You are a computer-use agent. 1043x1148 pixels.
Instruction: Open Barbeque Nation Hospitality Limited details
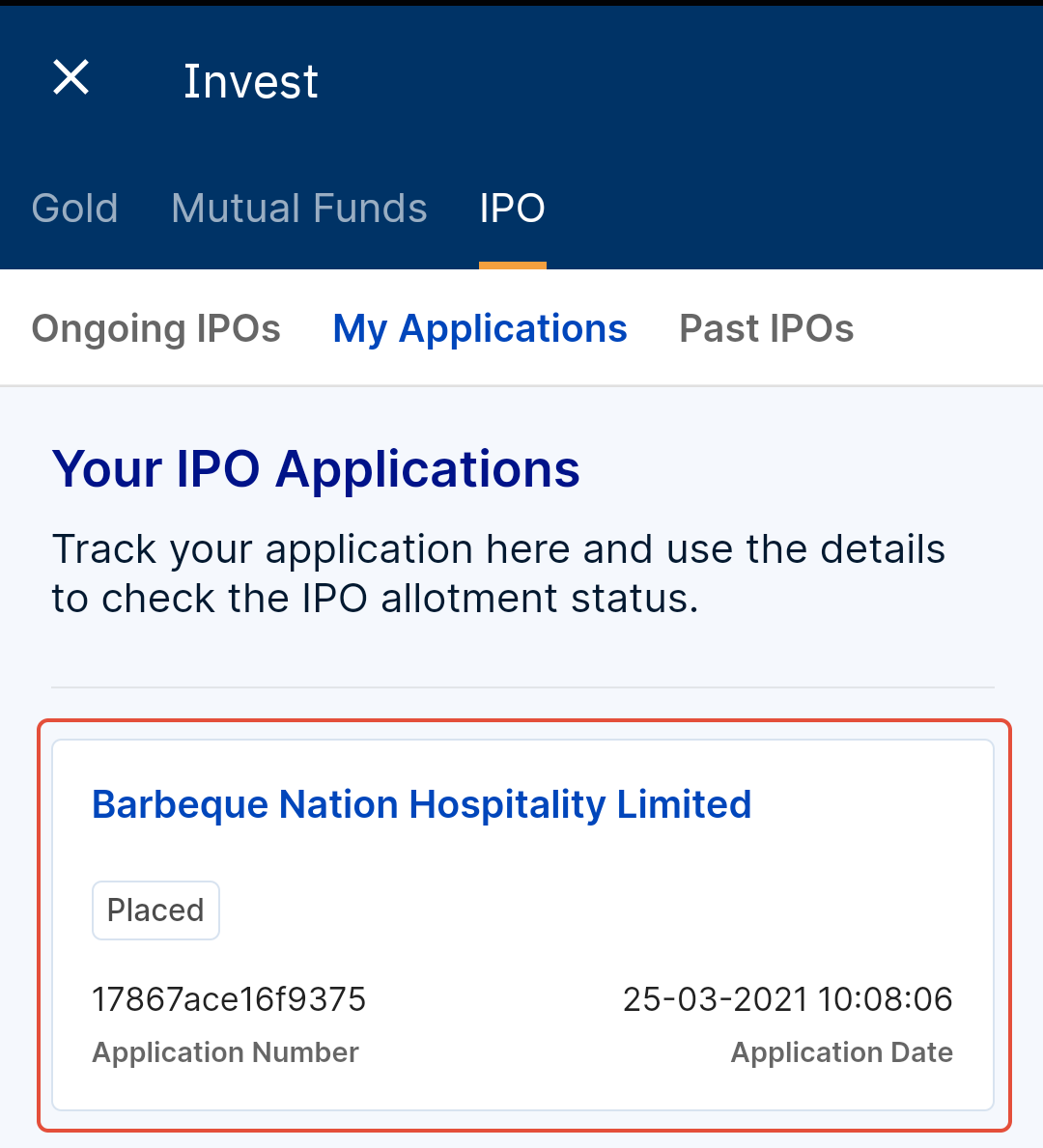coord(421,803)
